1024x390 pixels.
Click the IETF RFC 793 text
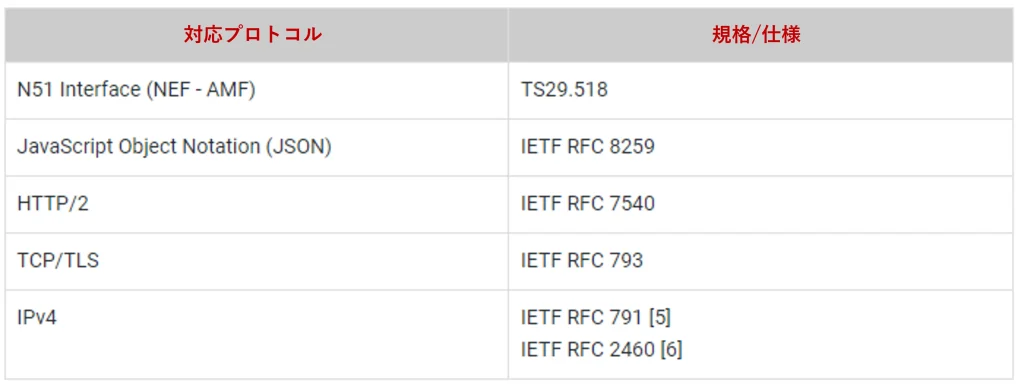[581, 261]
